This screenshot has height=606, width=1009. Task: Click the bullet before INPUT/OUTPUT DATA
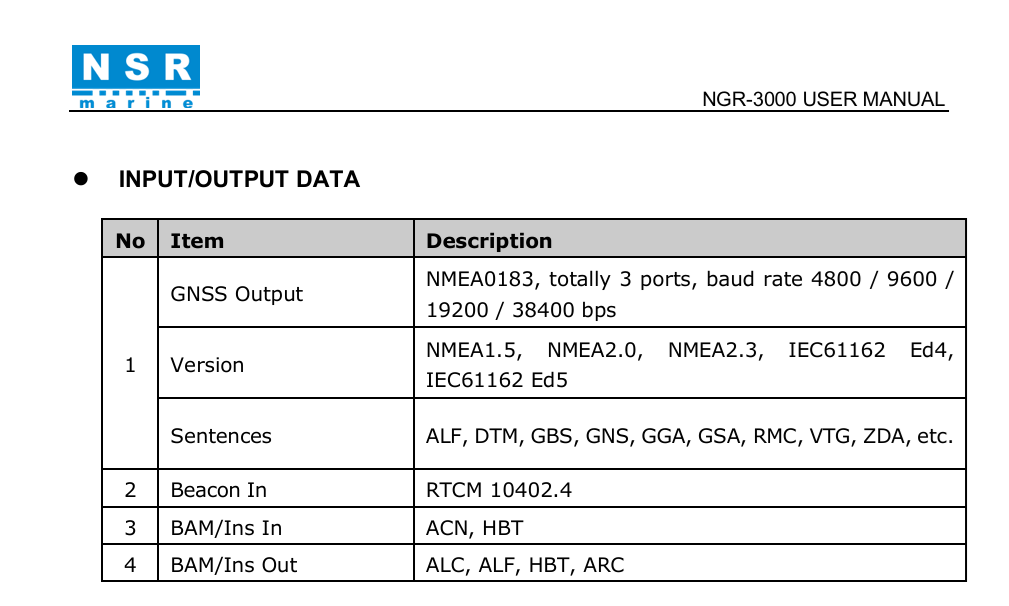pos(82,179)
